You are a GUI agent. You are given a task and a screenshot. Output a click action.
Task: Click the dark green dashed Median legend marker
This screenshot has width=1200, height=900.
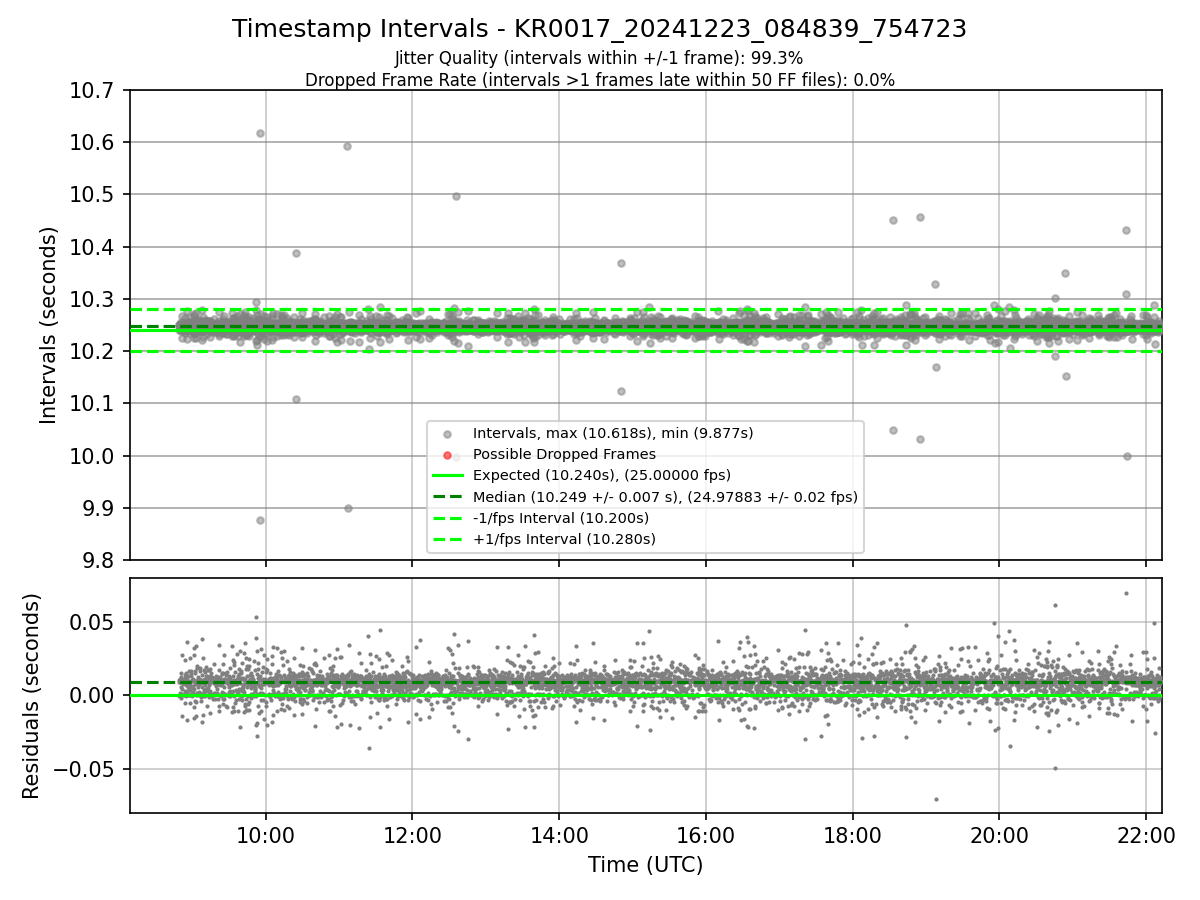pyautogui.click(x=447, y=497)
